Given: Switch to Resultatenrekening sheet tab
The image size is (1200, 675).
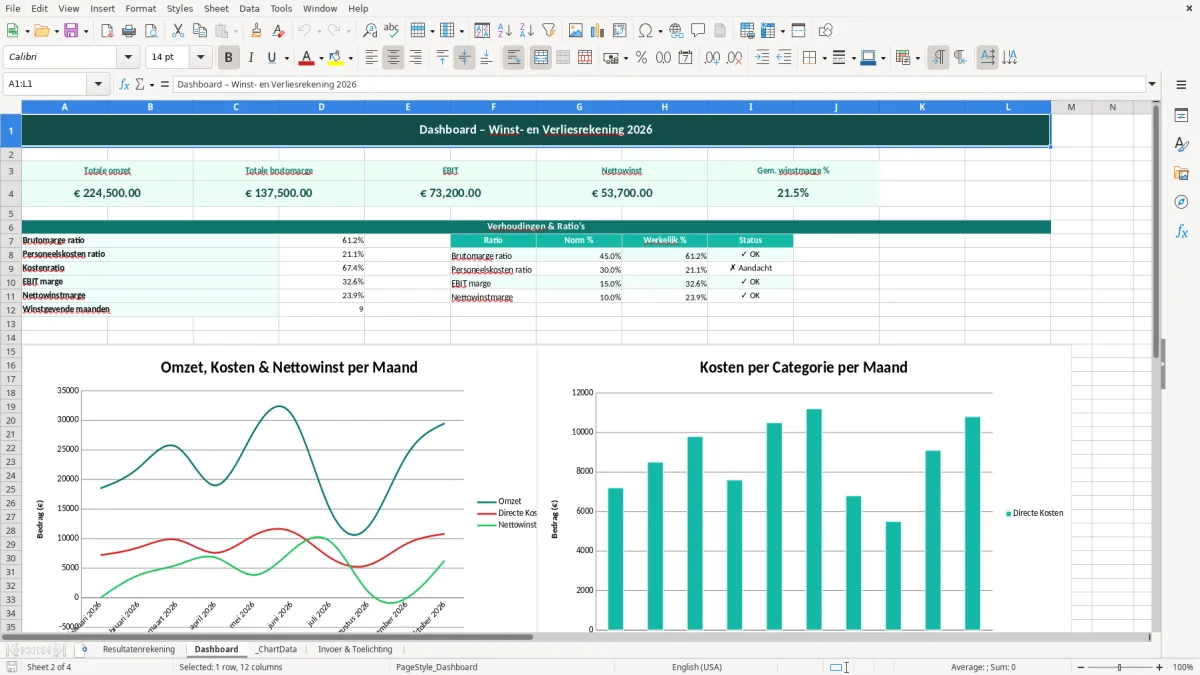Looking at the screenshot, I should [138, 649].
